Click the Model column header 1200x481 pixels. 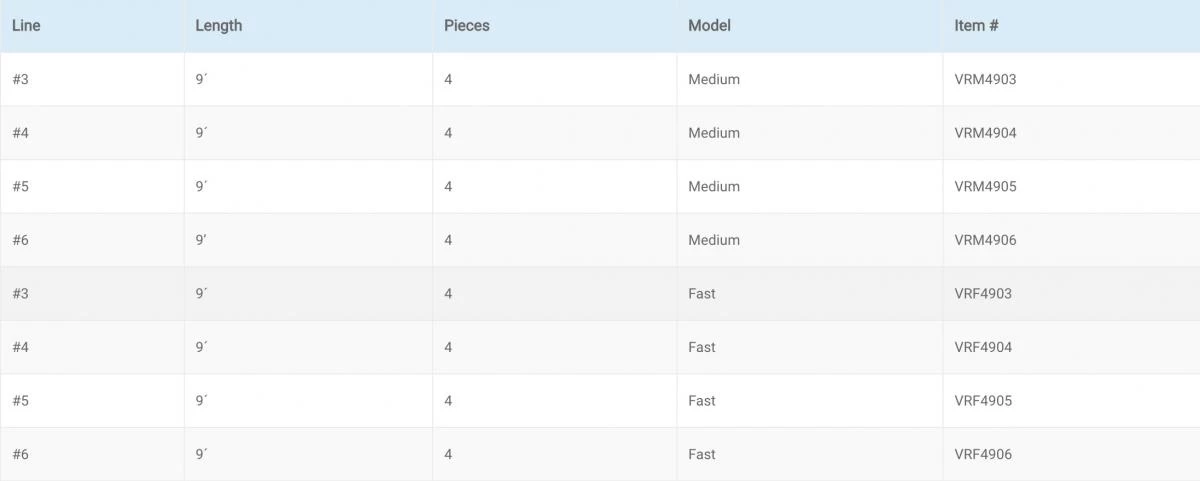pyautogui.click(x=709, y=26)
